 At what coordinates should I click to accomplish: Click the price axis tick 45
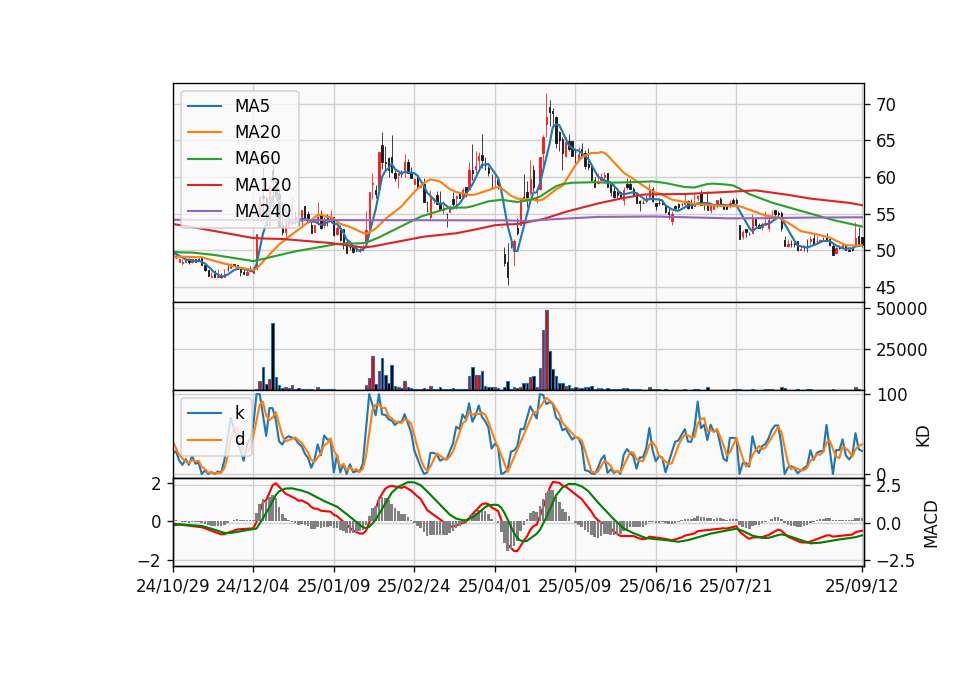coord(886,288)
